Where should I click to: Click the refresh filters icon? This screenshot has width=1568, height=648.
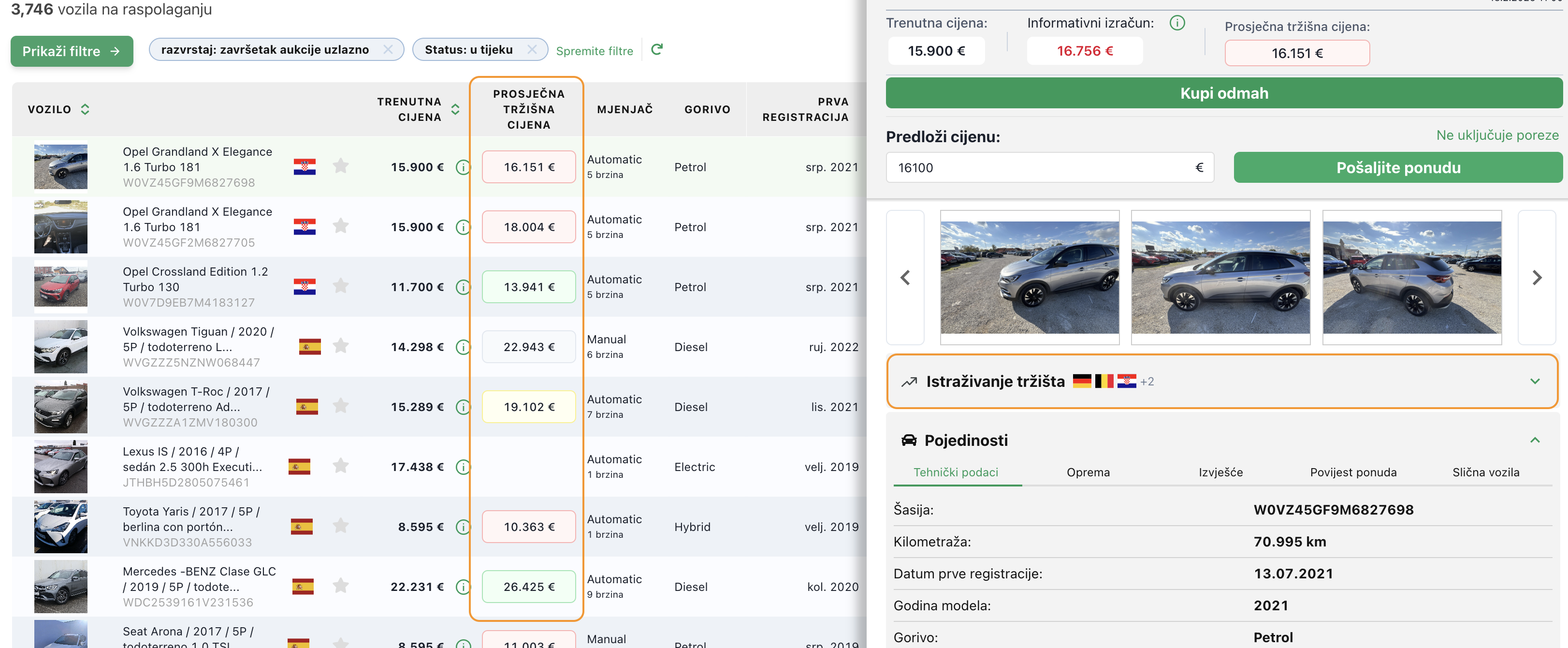click(656, 49)
